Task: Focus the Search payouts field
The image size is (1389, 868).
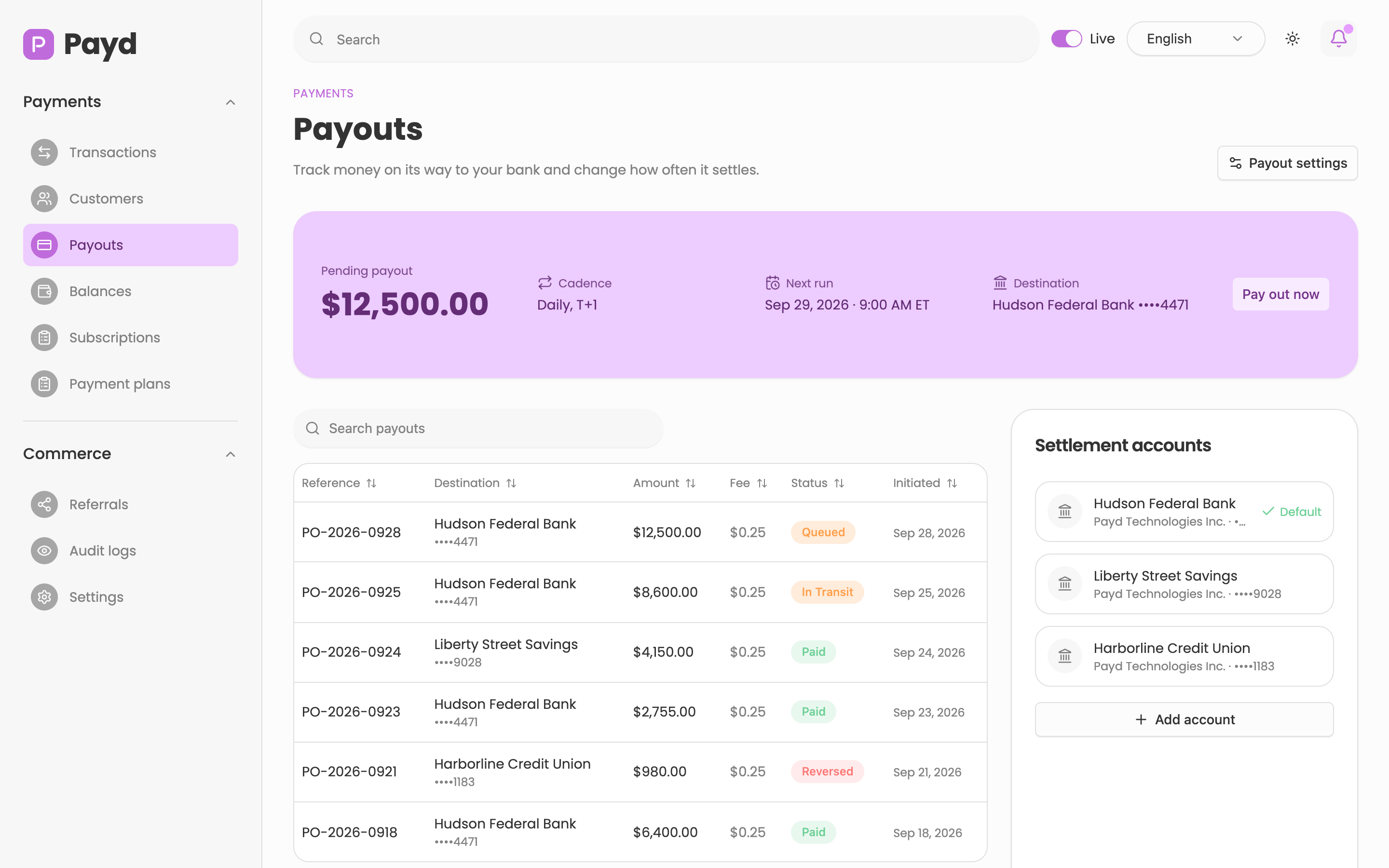Action: tap(478, 428)
